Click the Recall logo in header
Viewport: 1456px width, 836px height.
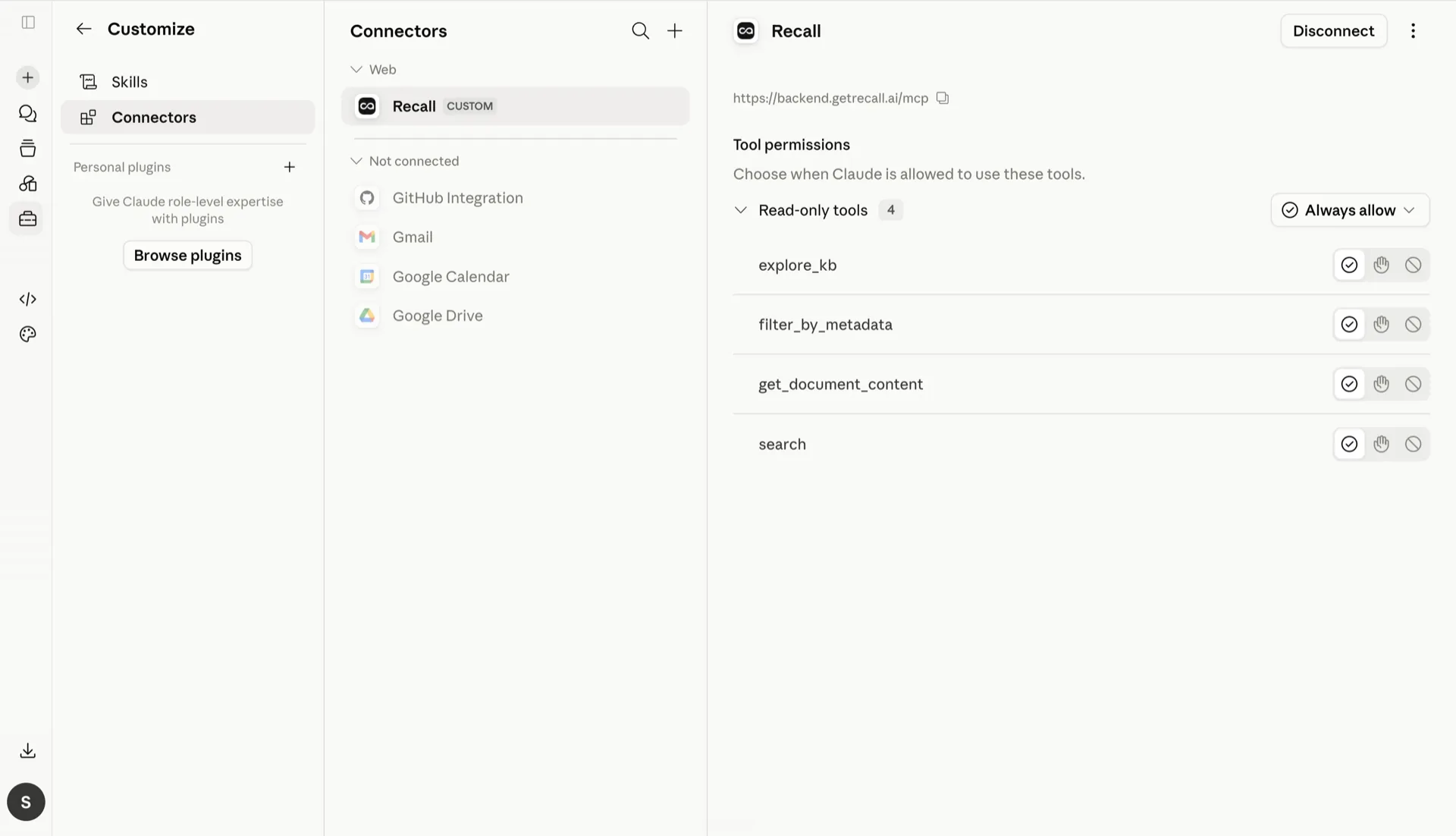click(x=745, y=31)
